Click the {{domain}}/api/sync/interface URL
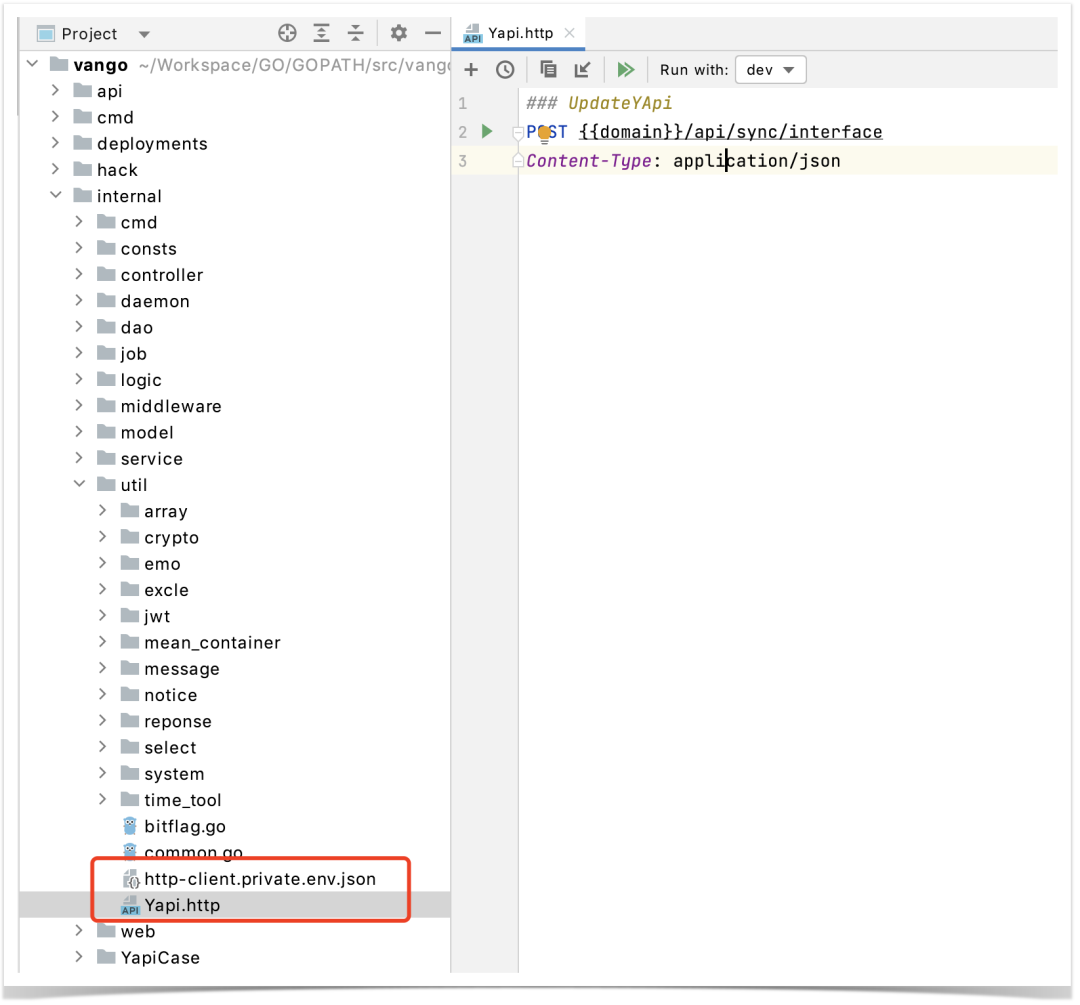Viewport: 1080px width, 1005px height. pyautogui.click(x=731, y=132)
